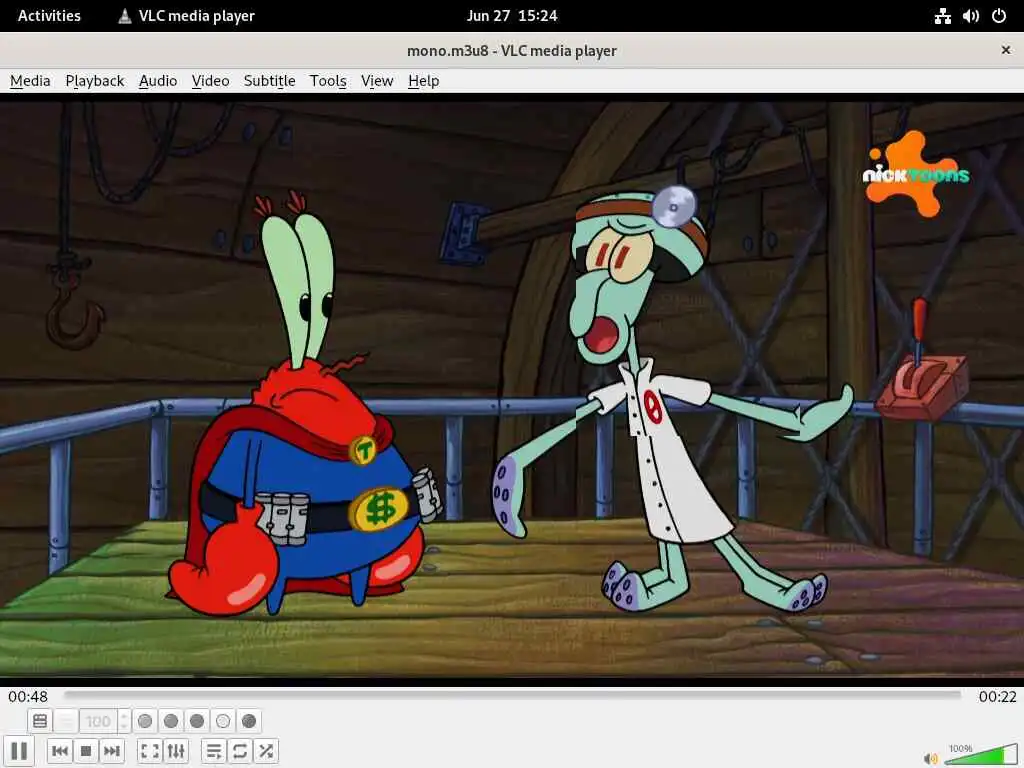This screenshot has height=768, width=1024.
Task: Click the video display area
Action: pyautogui.click(x=512, y=389)
